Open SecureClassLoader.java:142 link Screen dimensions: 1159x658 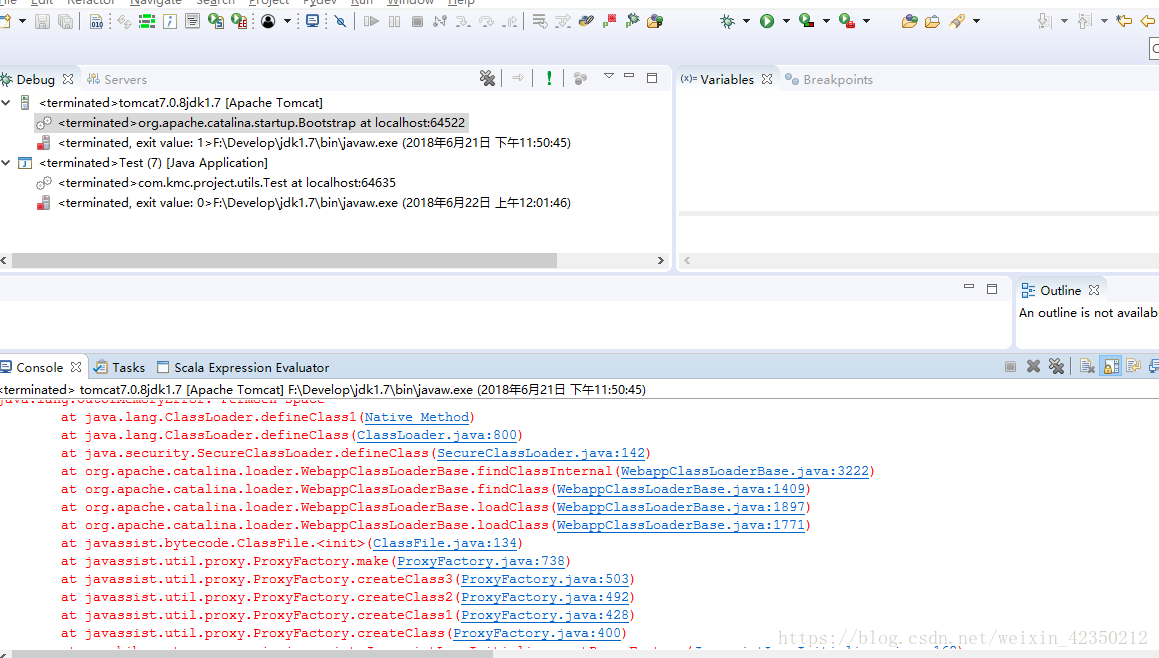tap(541, 453)
